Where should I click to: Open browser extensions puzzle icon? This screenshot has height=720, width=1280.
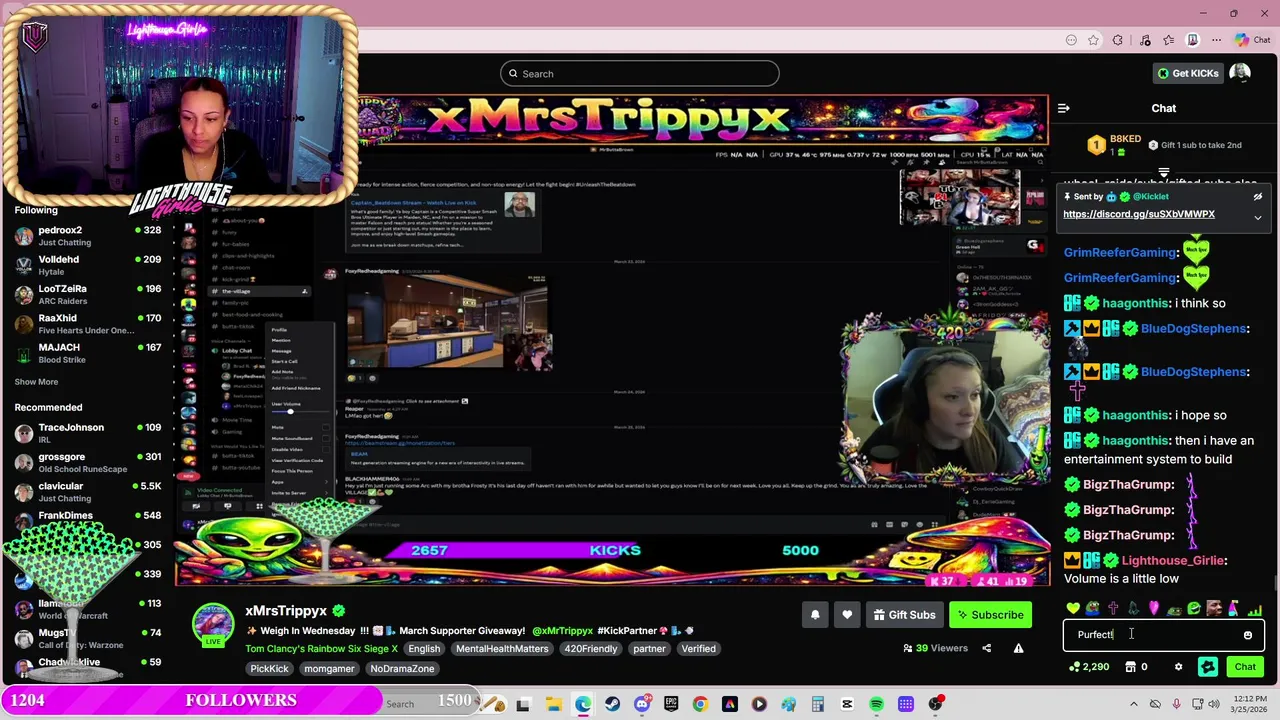click(1118, 40)
